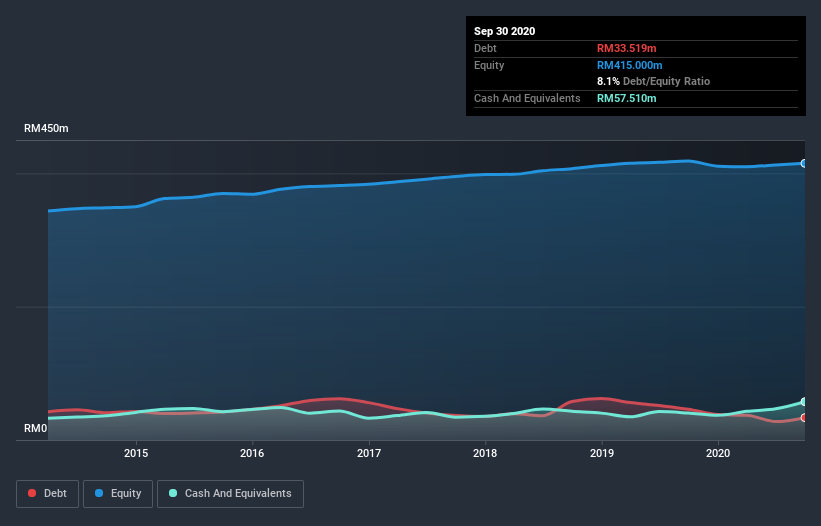The image size is (821, 526).
Task: Click the 8.1% Debt/Equity Ratio text
Action: pyautogui.click(x=653, y=81)
